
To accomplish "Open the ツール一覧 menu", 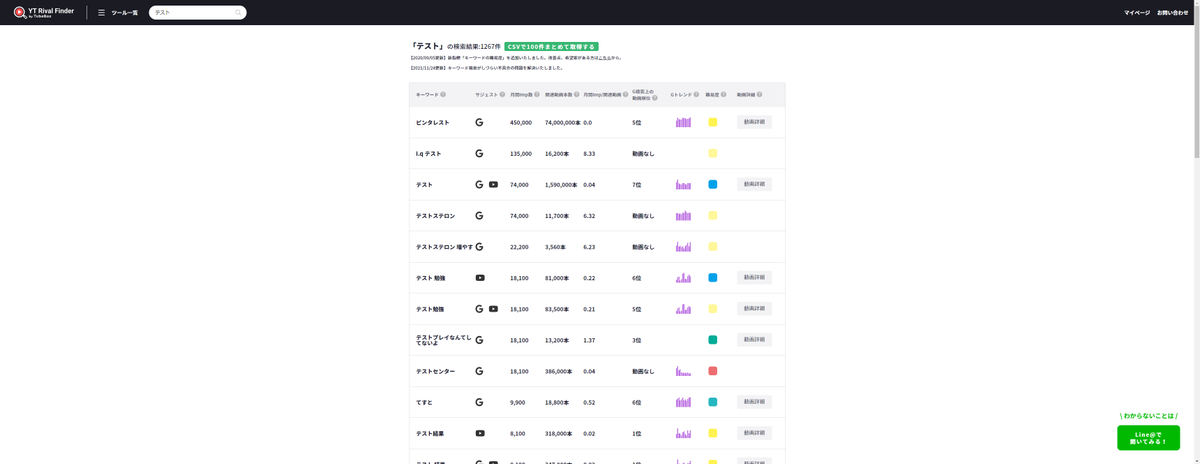I will pos(124,13).
